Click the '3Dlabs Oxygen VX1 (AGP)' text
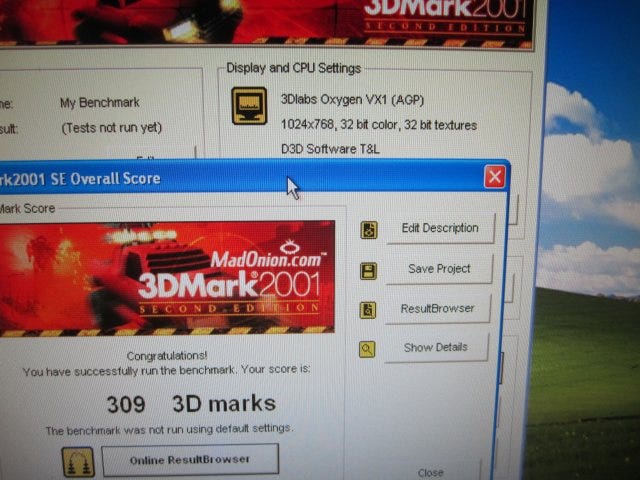 (x=352, y=99)
